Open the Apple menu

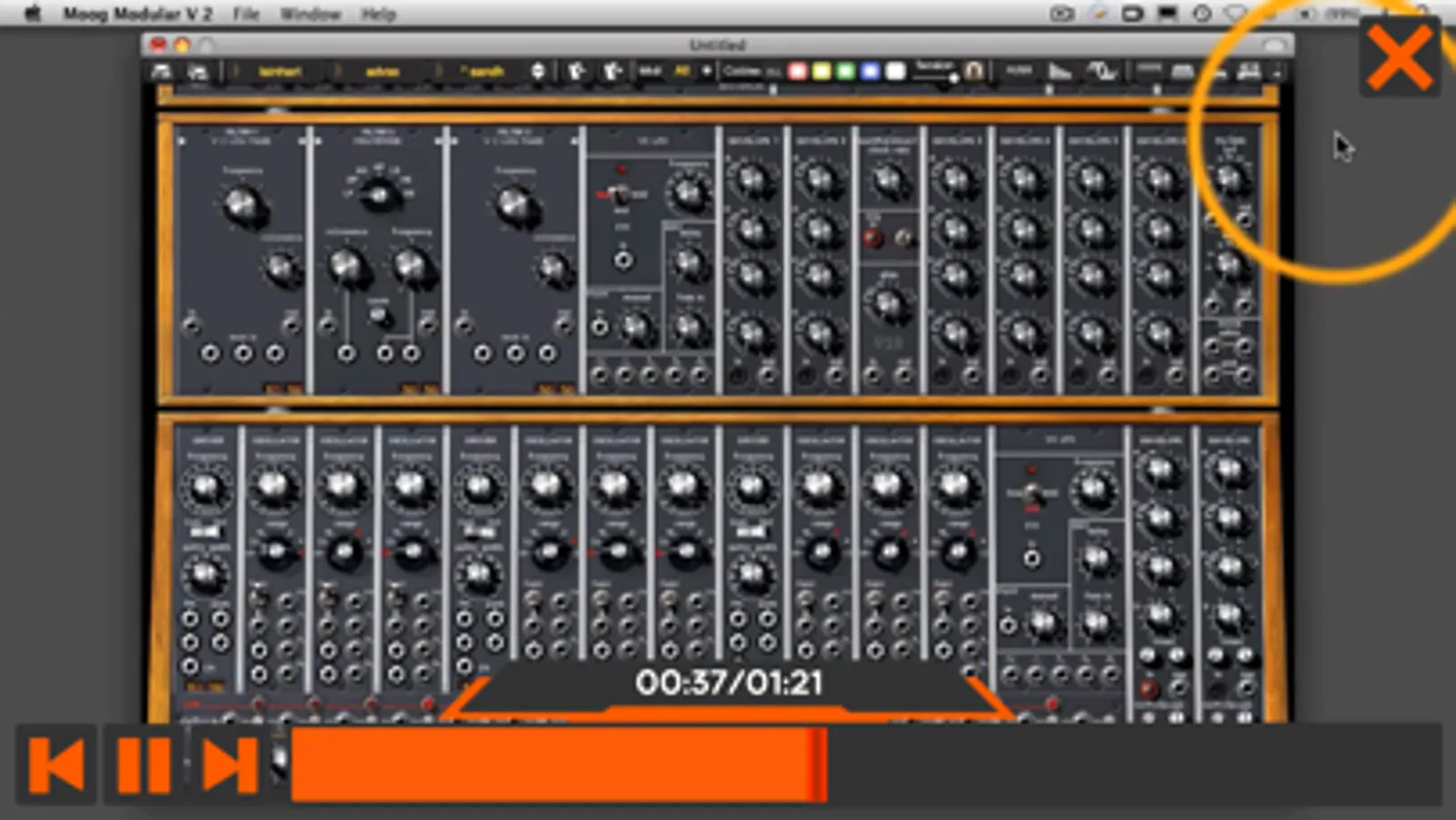click(x=33, y=14)
